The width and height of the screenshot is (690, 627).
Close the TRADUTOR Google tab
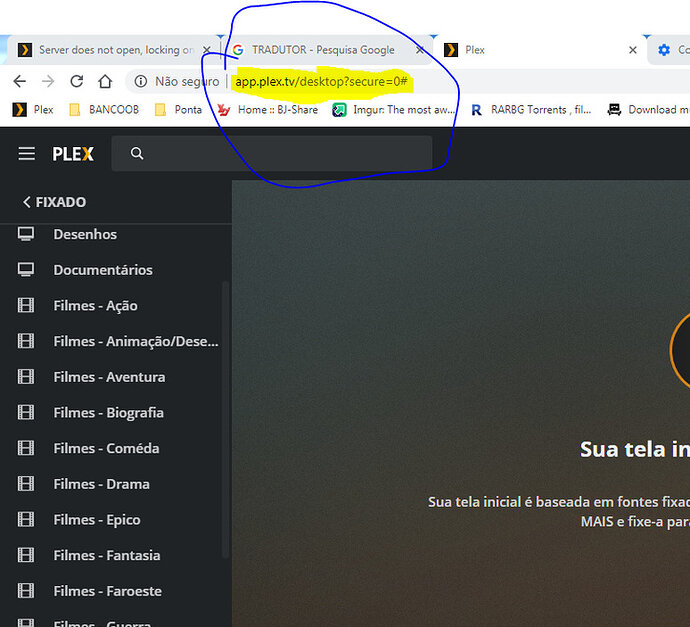point(420,50)
